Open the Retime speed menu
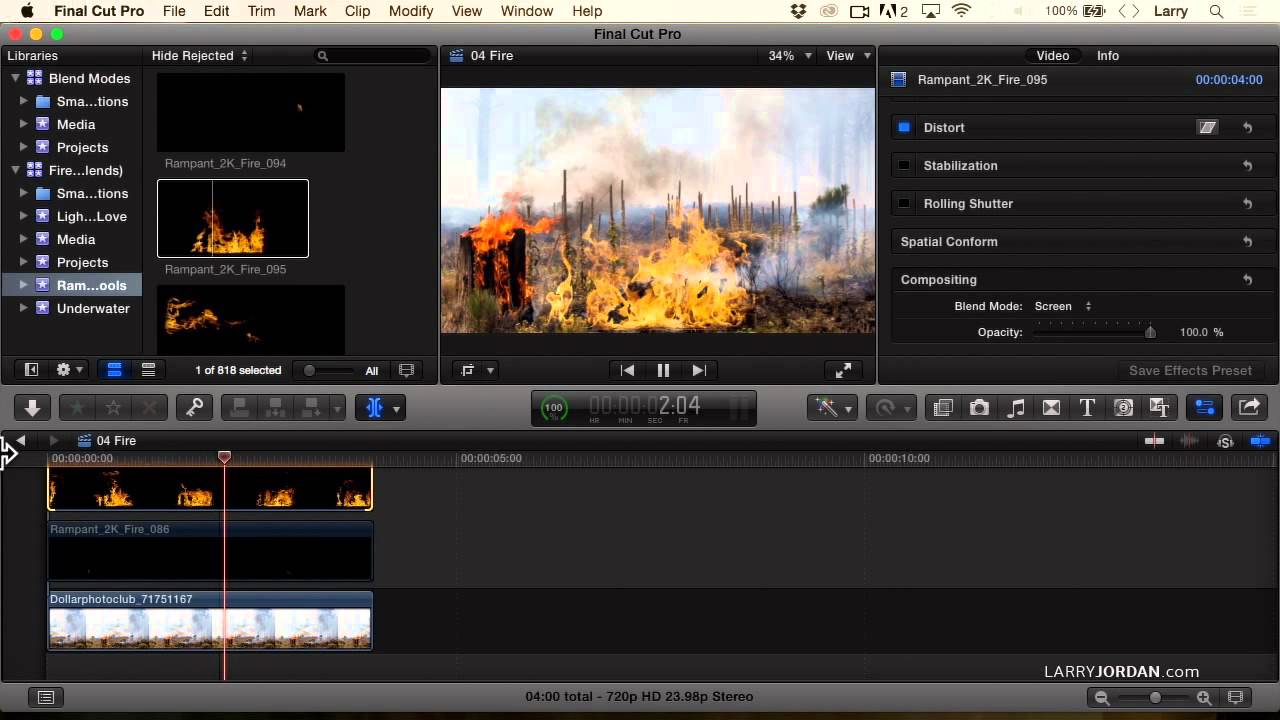 [891, 407]
